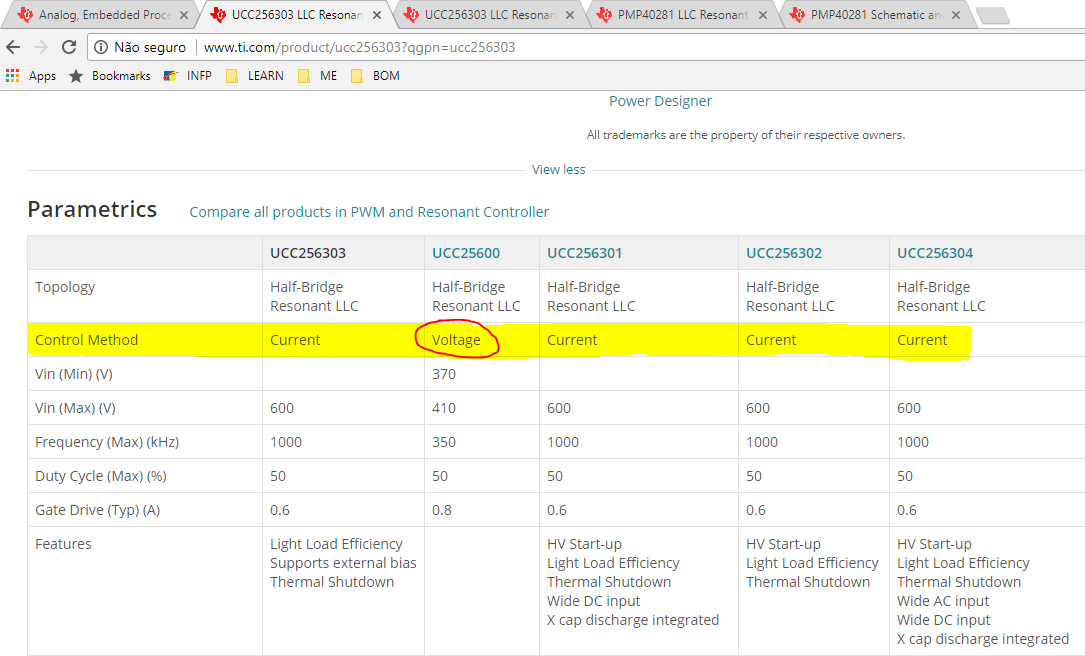Image resolution: width=1085 pixels, height=656 pixels.
Task: Close the 'Analog, Embedded Proce' tab
Action: [x=183, y=15]
